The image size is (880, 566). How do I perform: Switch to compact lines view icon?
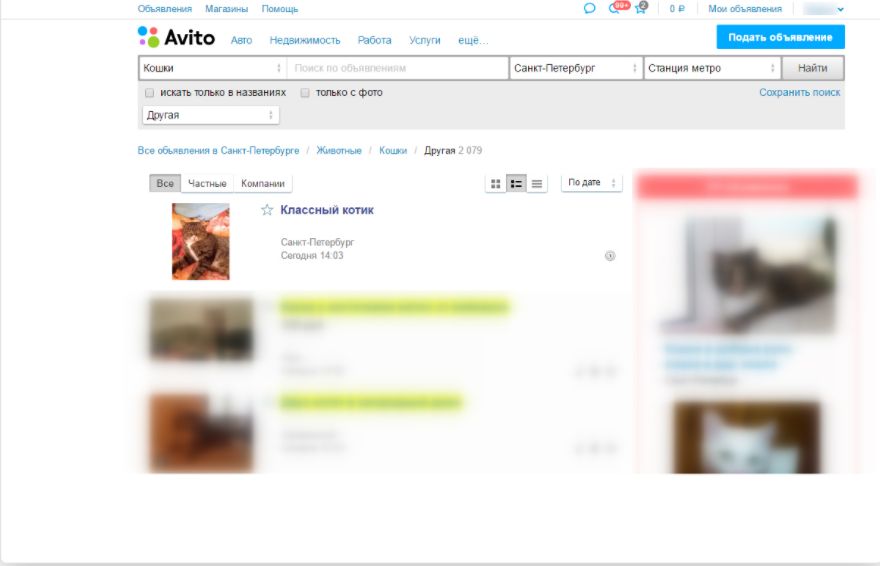(537, 183)
